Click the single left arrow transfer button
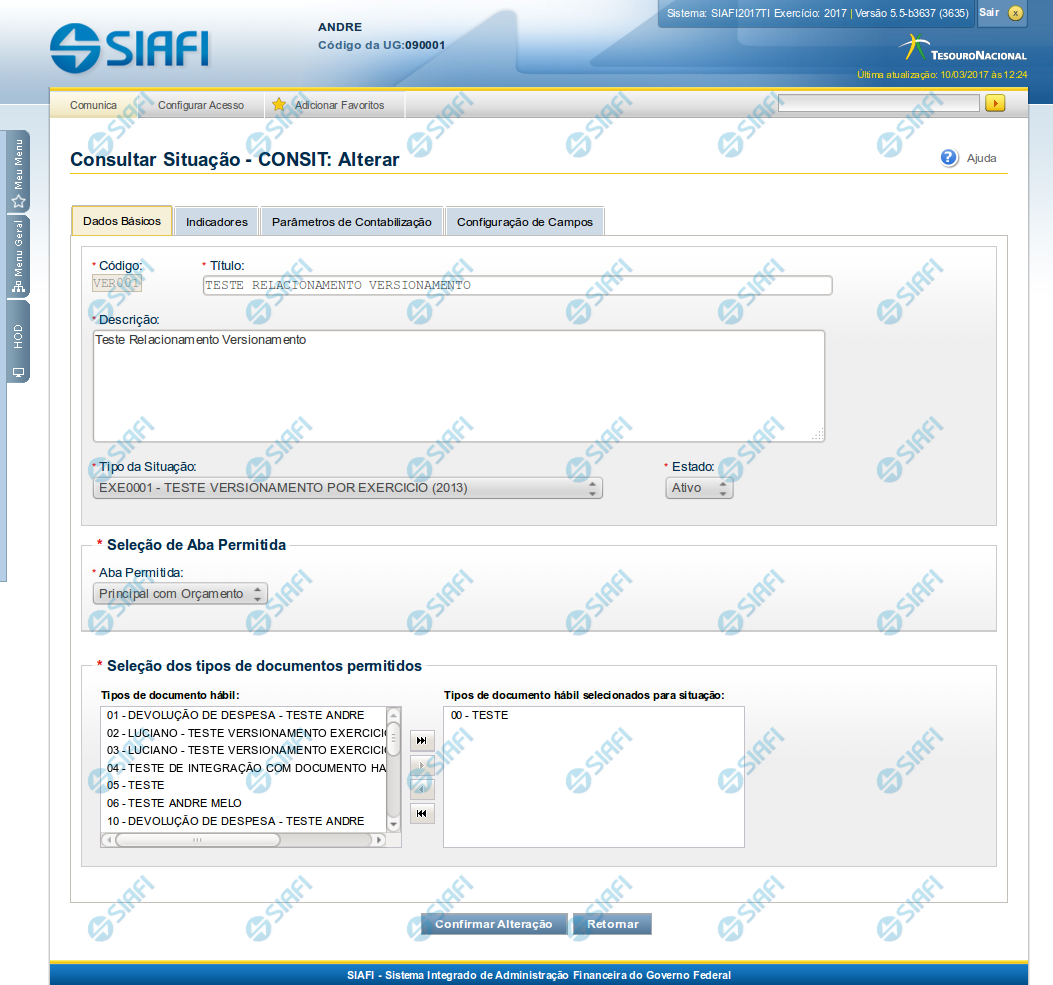The image size is (1053, 985). (x=422, y=789)
